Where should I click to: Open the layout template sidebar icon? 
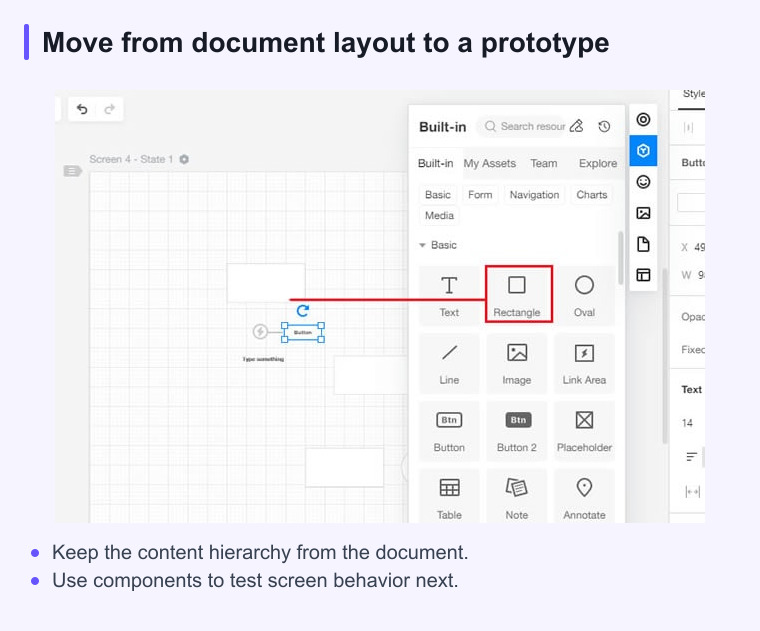coord(643,275)
